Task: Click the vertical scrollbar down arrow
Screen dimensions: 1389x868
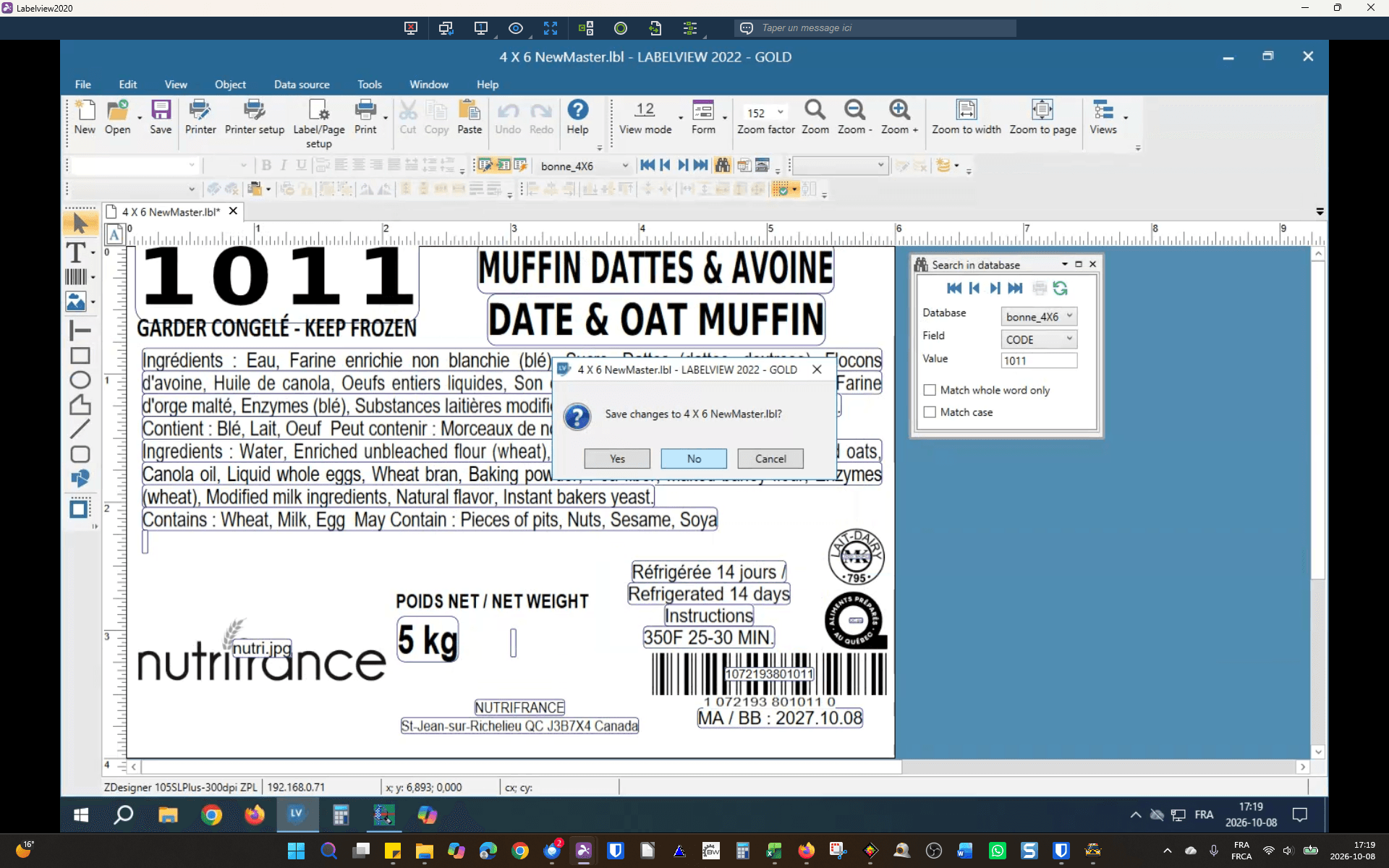Action: (1318, 752)
